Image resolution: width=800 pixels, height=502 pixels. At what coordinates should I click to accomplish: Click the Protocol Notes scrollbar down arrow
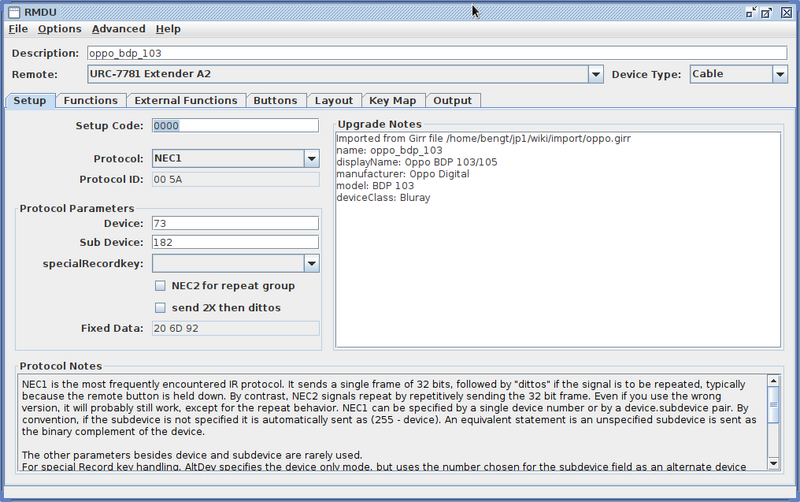[x=773, y=463]
